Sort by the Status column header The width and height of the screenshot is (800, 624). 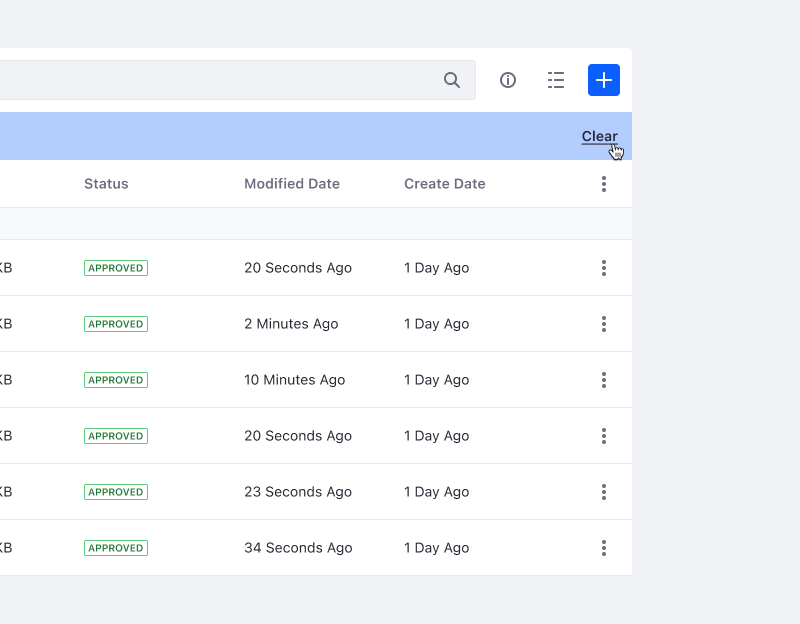tap(106, 184)
